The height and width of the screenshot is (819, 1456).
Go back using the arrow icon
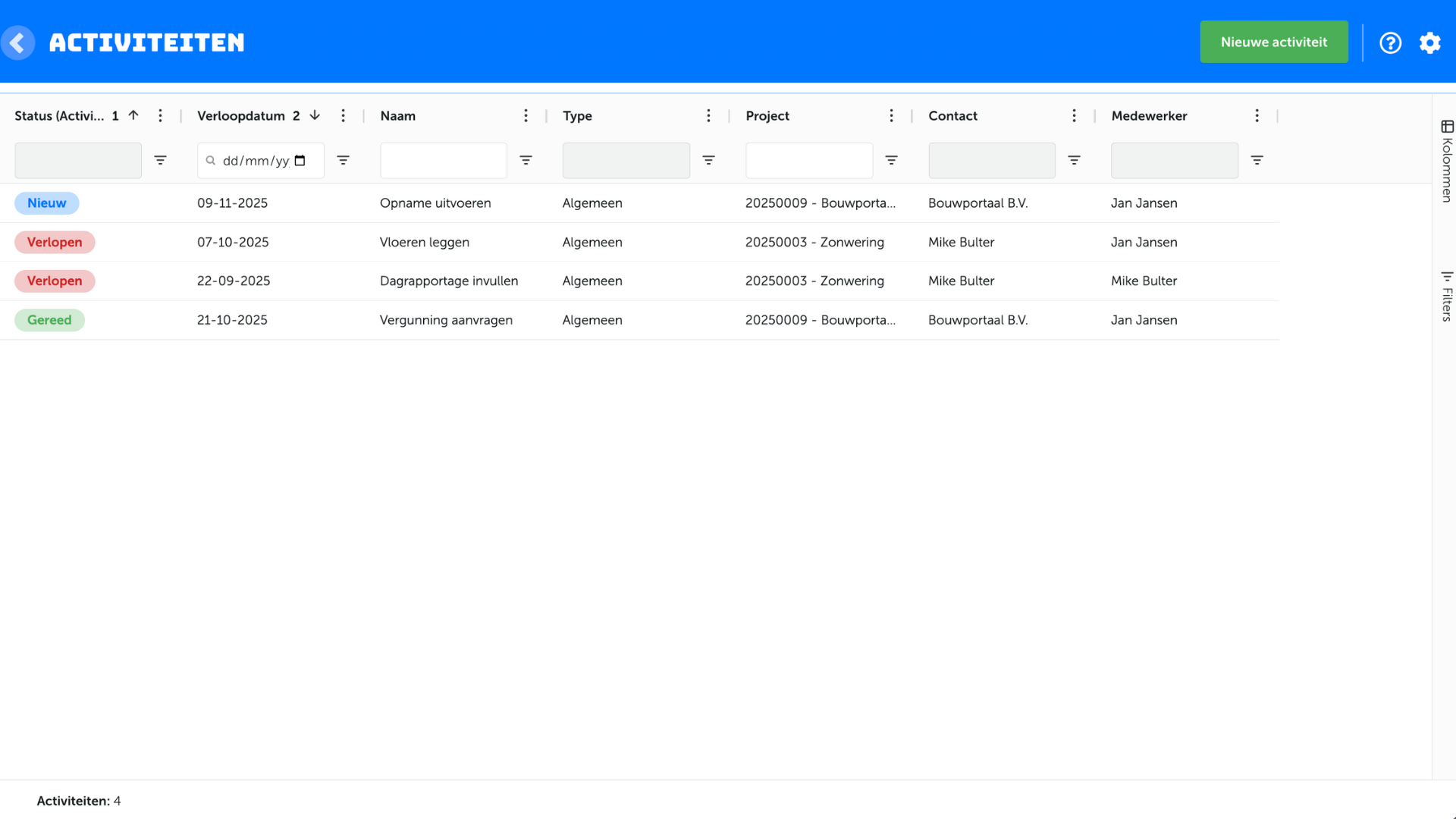[x=18, y=42]
